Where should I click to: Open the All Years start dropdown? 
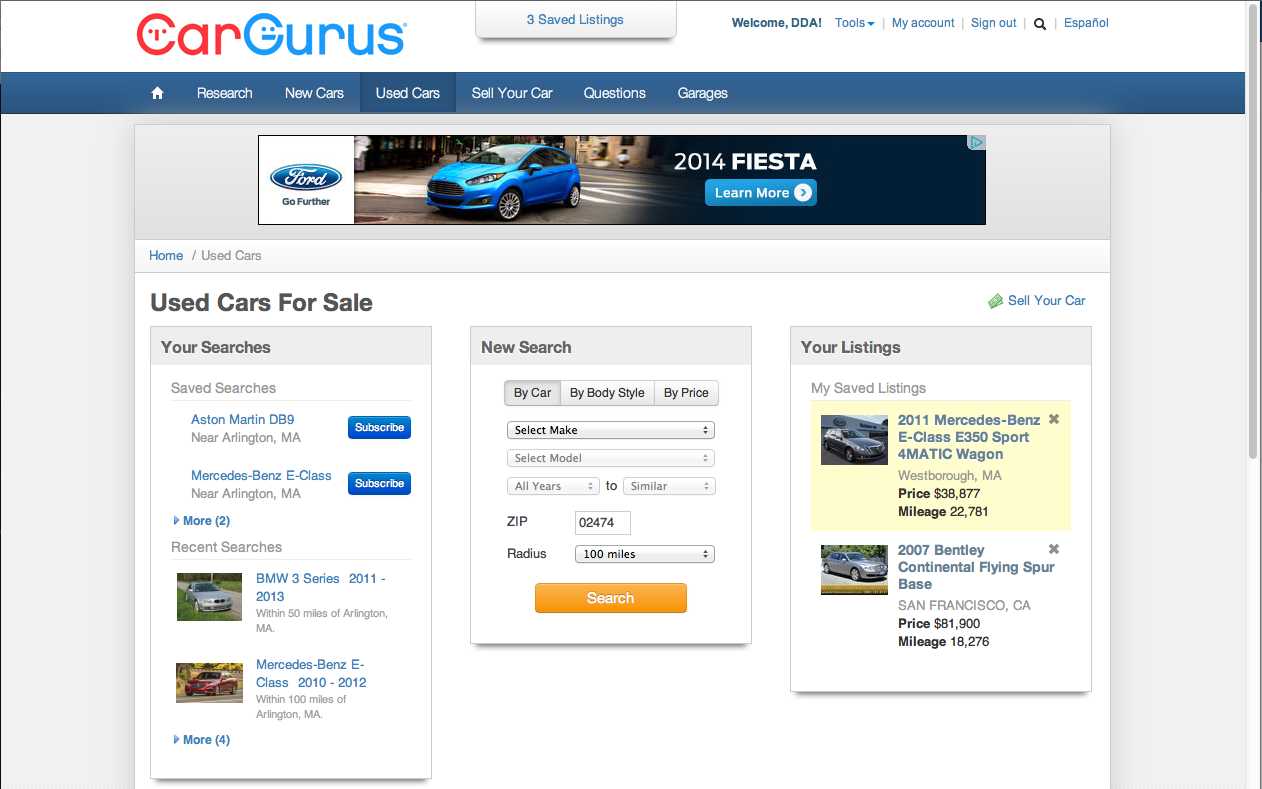pyautogui.click(x=553, y=486)
